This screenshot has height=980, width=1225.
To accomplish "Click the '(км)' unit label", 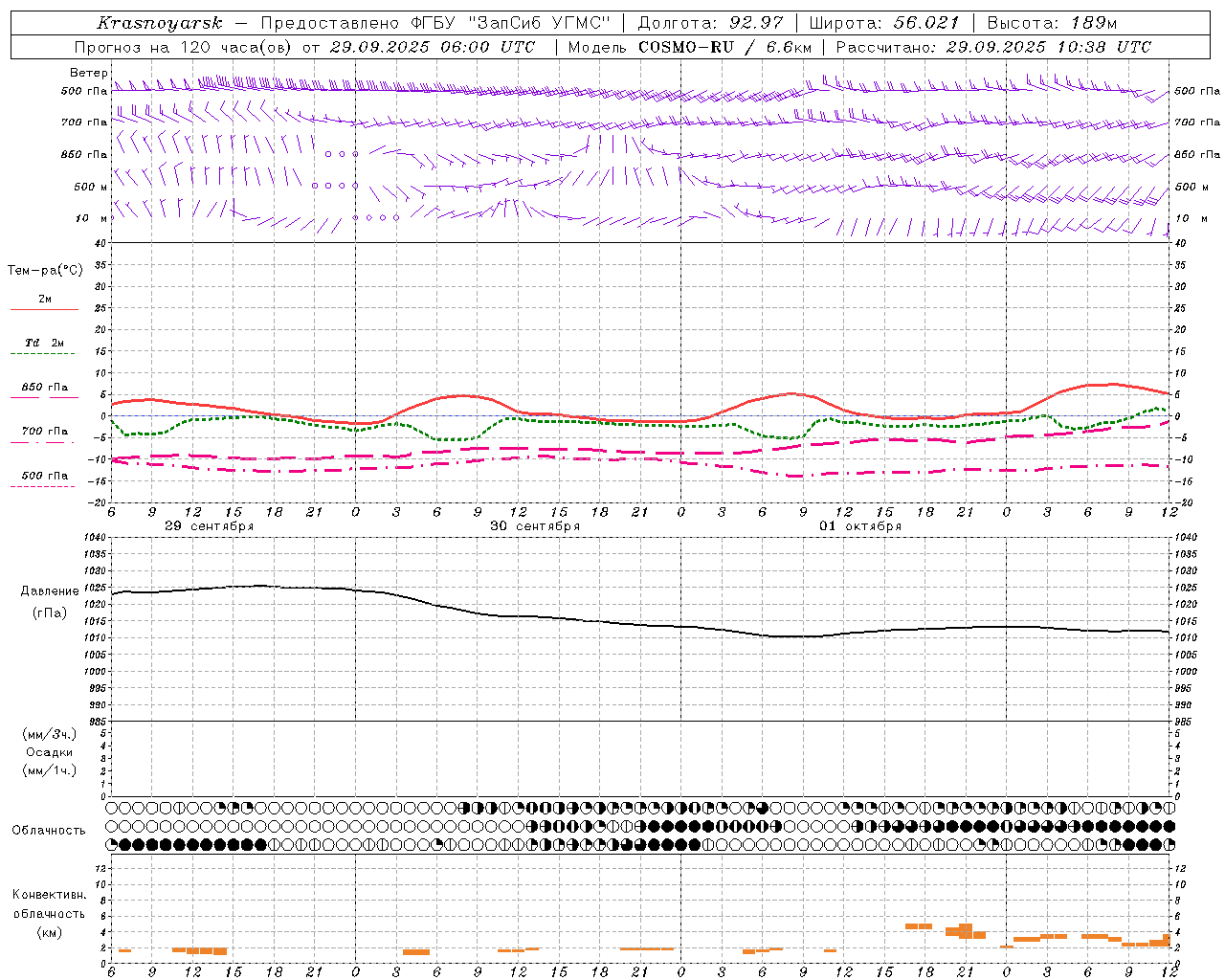I will (50, 932).
